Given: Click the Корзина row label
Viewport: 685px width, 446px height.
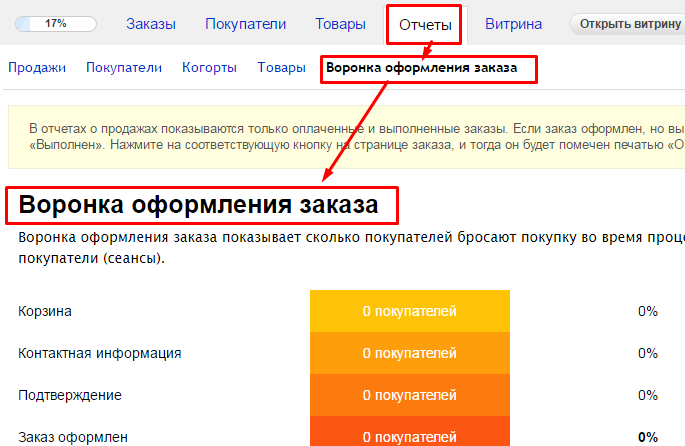Looking at the screenshot, I should pyautogui.click(x=45, y=311).
